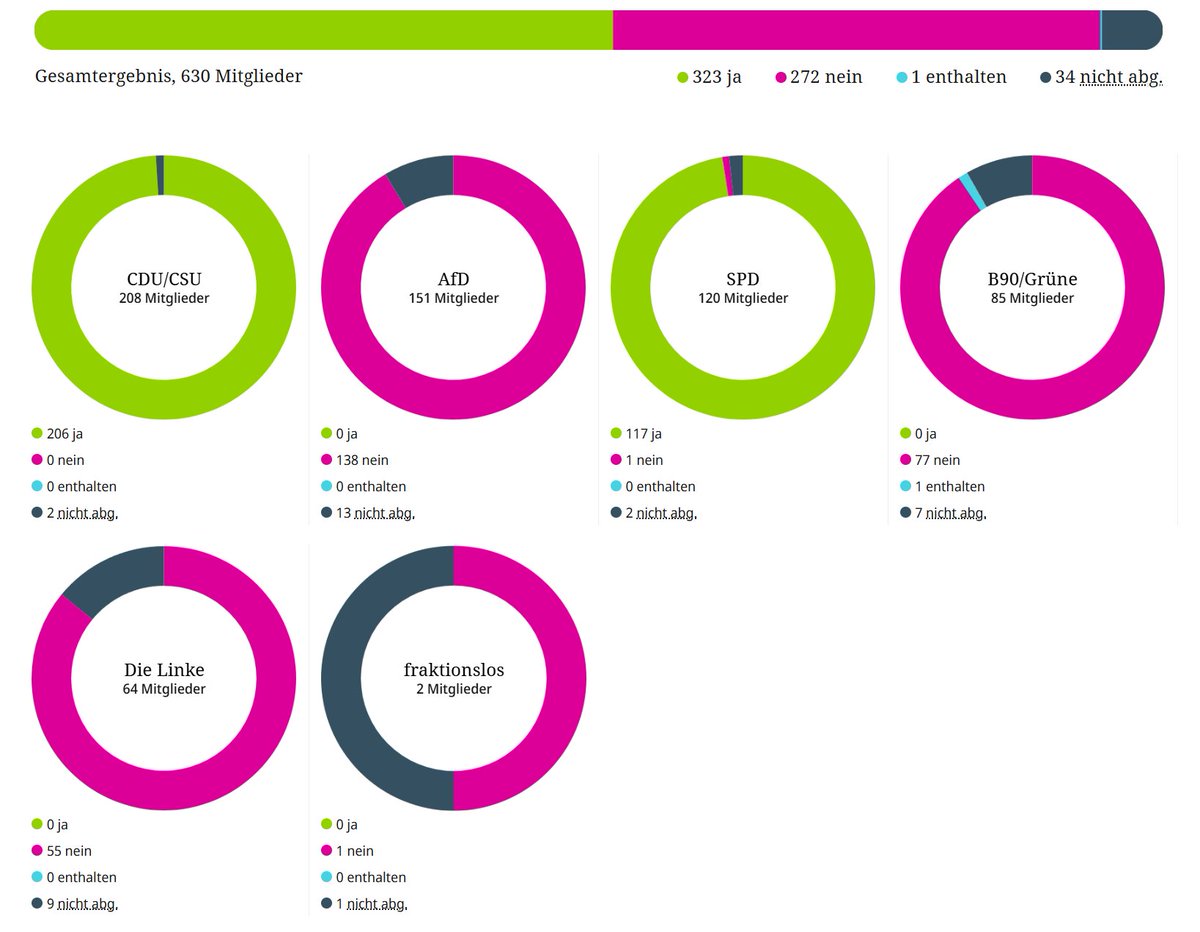Click the '2 nicht abg.' entry under SPD
Viewport: 1200px width, 932px height.
[x=661, y=513]
